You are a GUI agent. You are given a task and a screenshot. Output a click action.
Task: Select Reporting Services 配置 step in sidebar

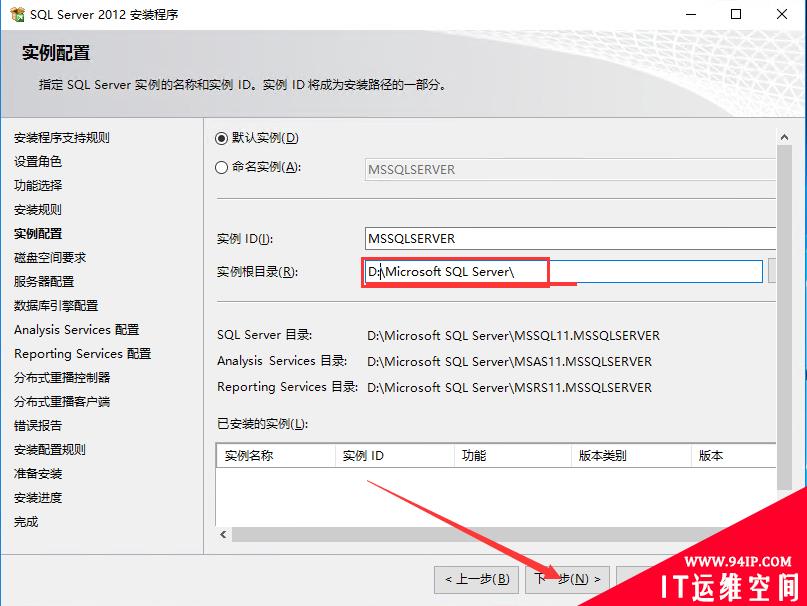pos(82,354)
